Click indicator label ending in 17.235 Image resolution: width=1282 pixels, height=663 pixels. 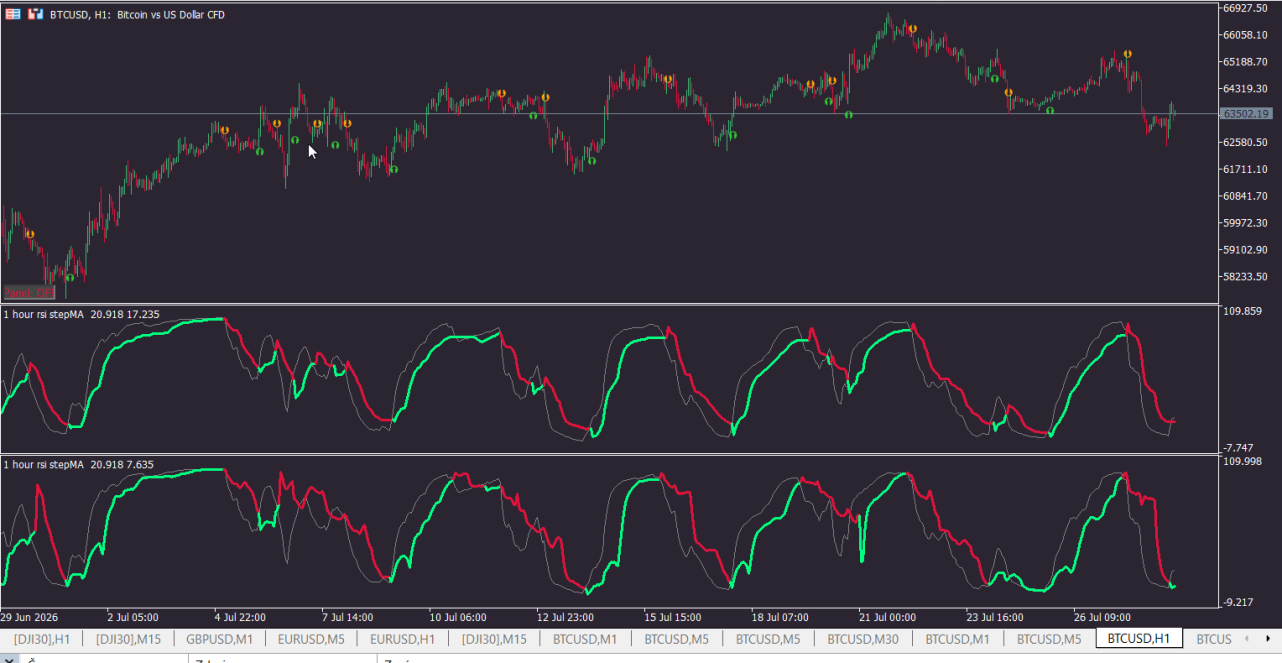pyautogui.click(x=81, y=314)
